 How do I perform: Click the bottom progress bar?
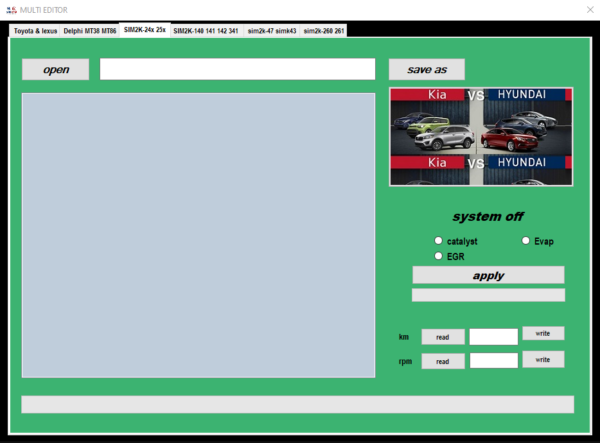(x=298, y=404)
